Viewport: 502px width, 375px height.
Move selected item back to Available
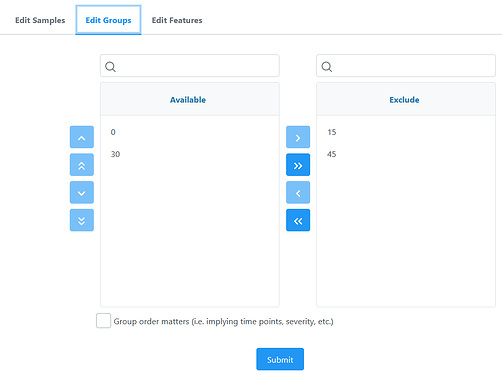tap(298, 192)
